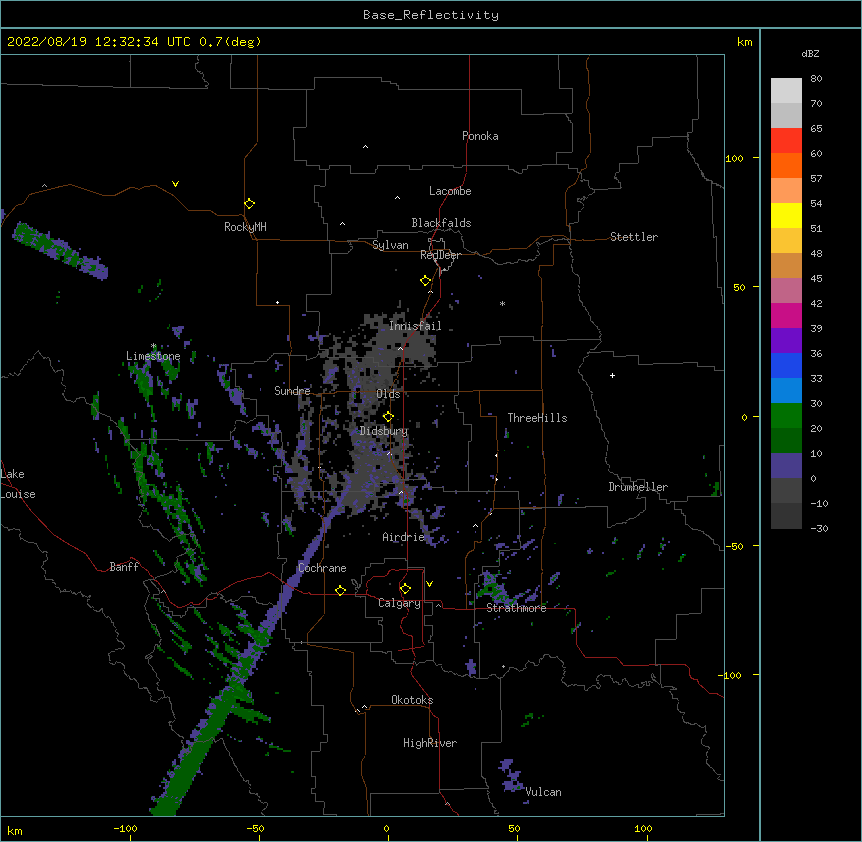This screenshot has width=862, height=842.
Task: Click the -50 tick label on vertical axis
Action: coord(734,546)
